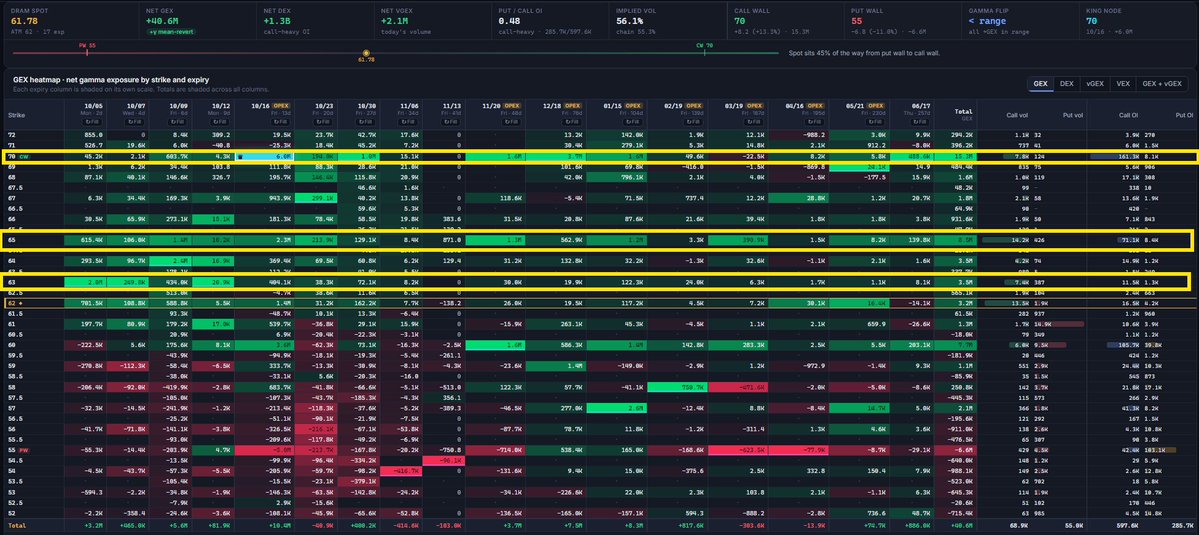The width and height of the screenshot is (1199, 535).
Task: Switch to the GEX heatmap tab
Action: point(1040,84)
